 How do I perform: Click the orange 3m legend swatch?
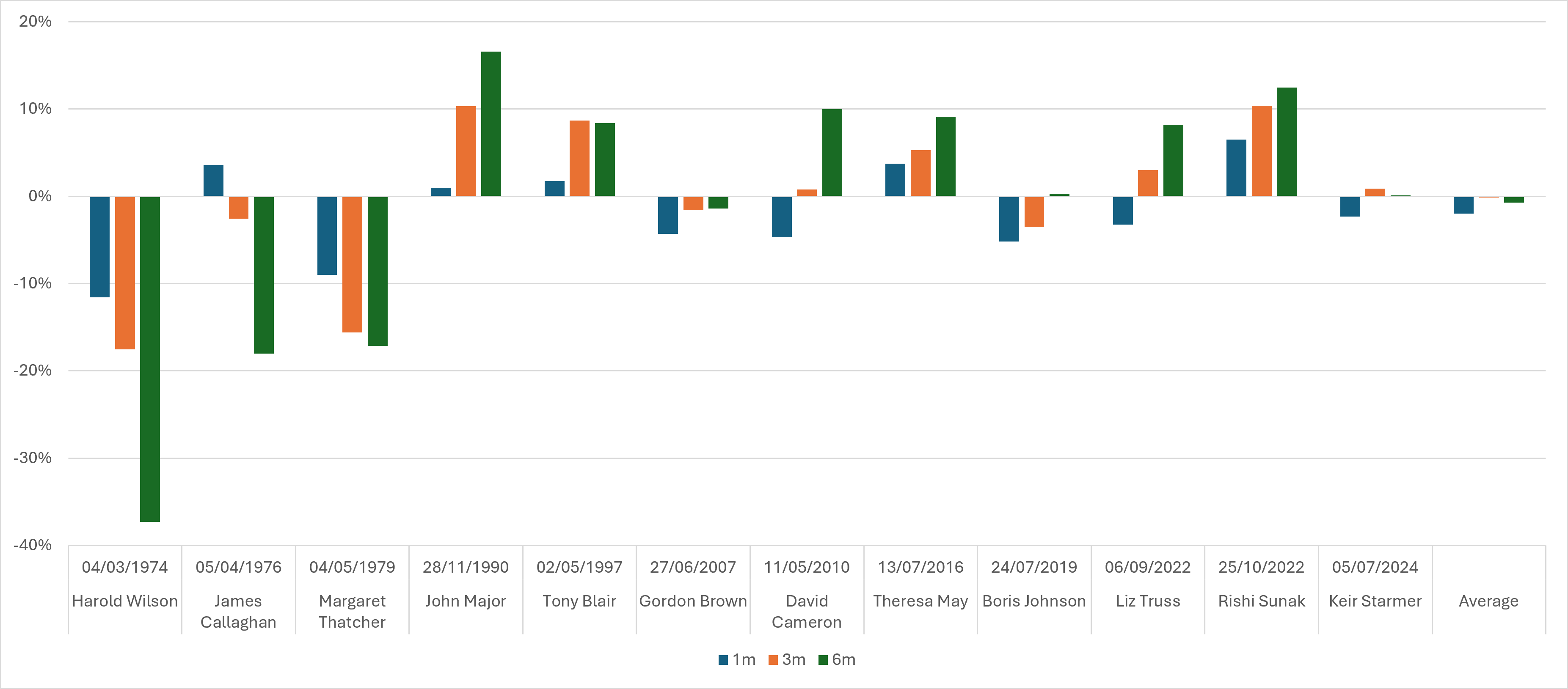(x=773, y=660)
